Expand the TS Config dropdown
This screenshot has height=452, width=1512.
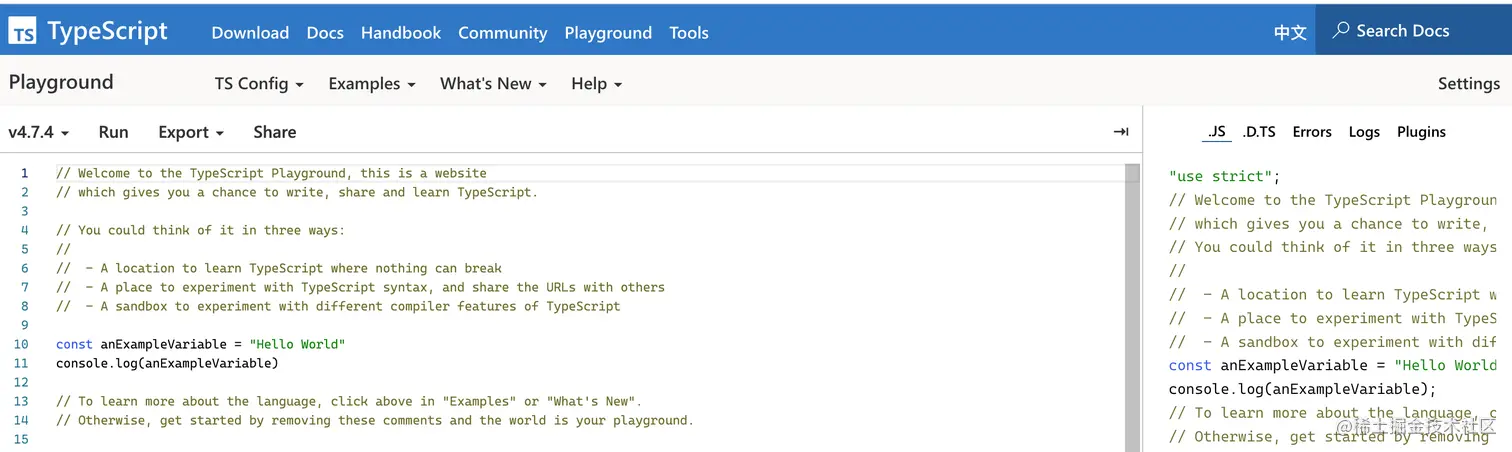[259, 84]
